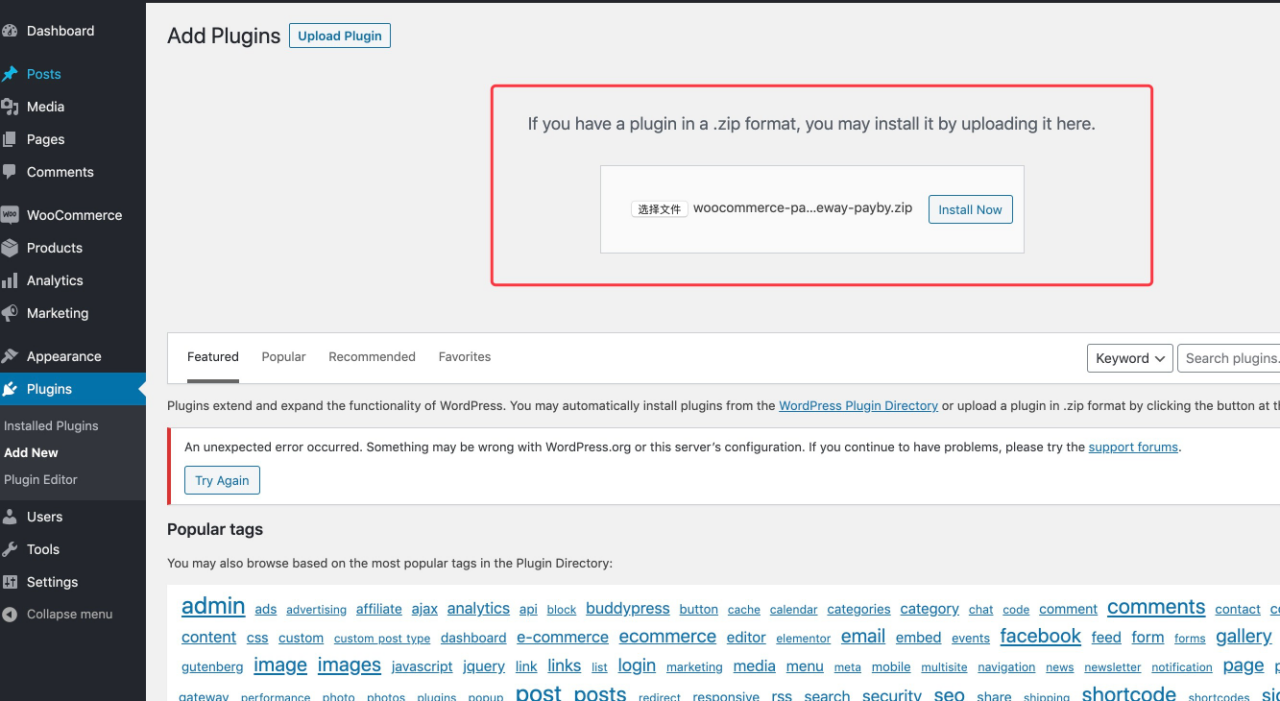The image size is (1280, 701).
Task: Open Installed Plugins submenu item
Action: (x=51, y=426)
